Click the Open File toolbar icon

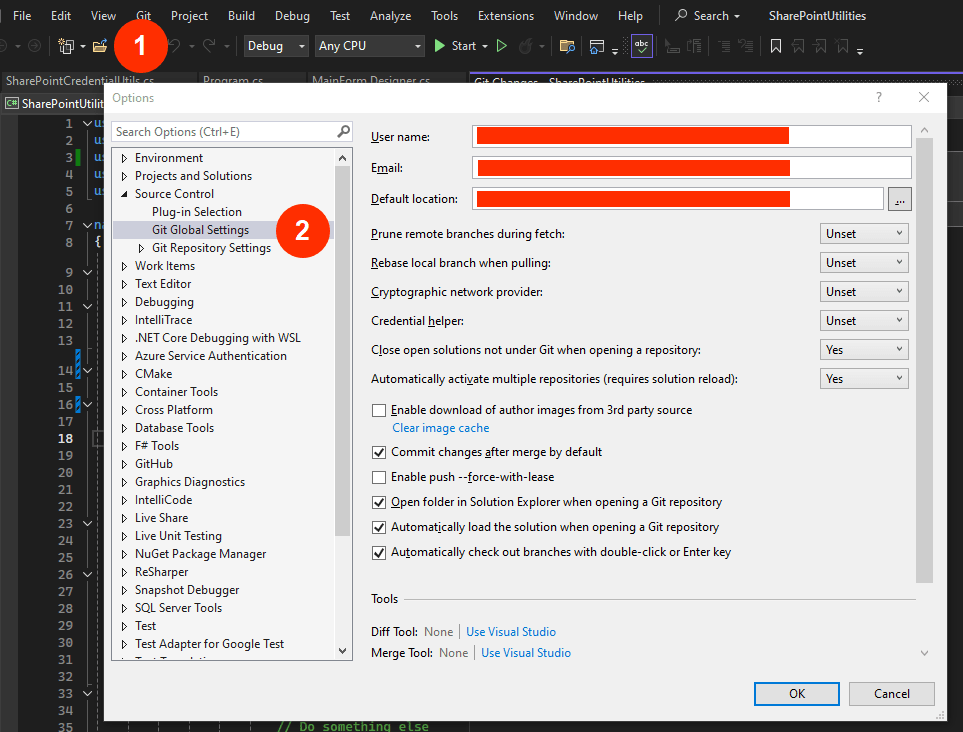[x=100, y=46]
